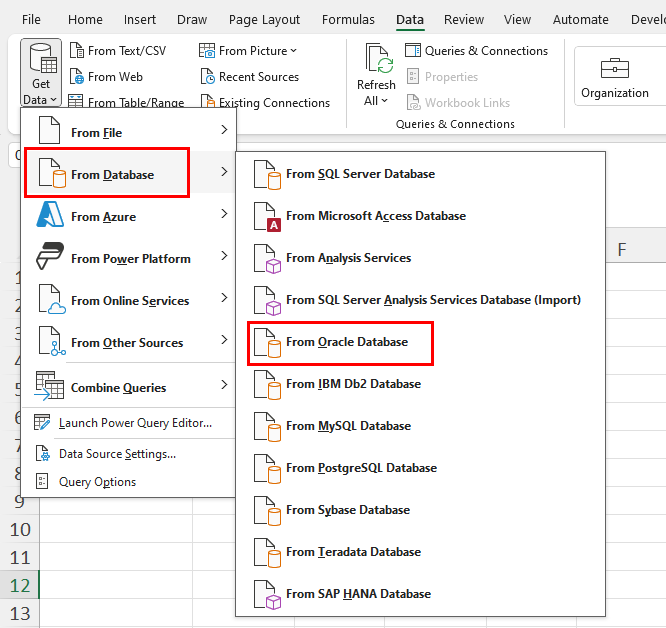Screen dimensions: 666x628
Task: Click the Properties button
Action: click(442, 77)
